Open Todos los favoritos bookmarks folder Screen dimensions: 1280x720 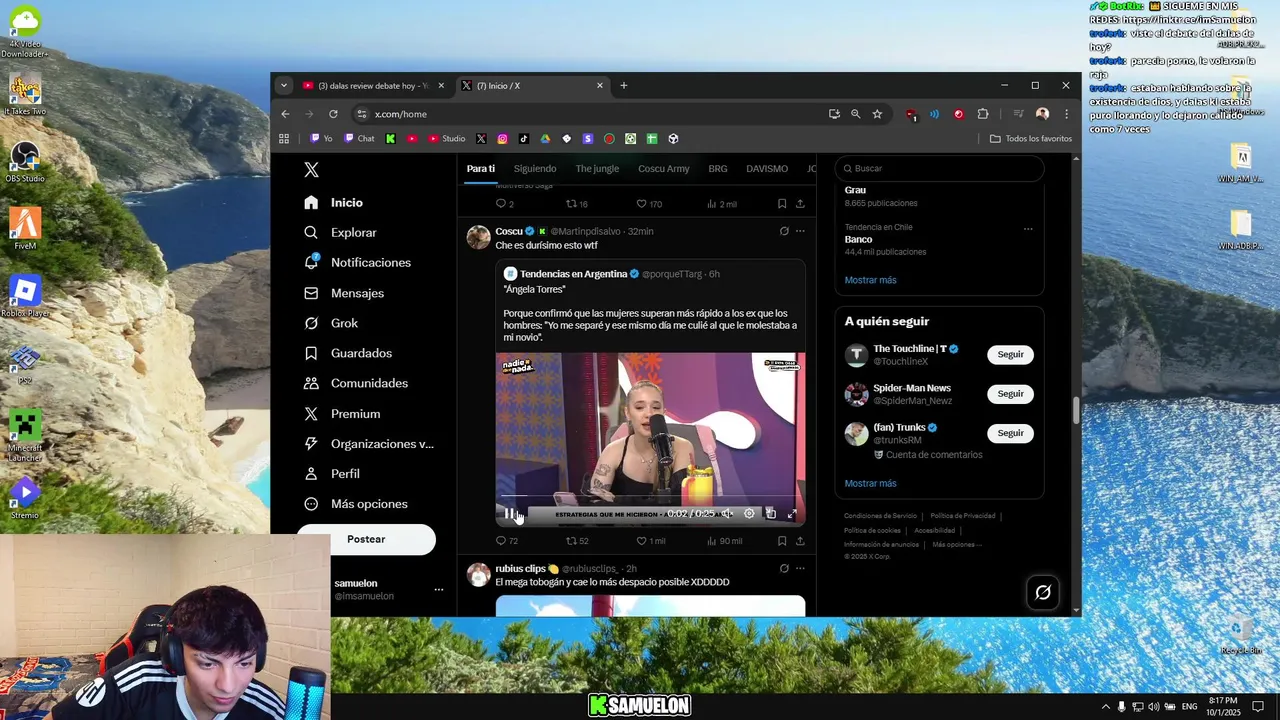1031,139
